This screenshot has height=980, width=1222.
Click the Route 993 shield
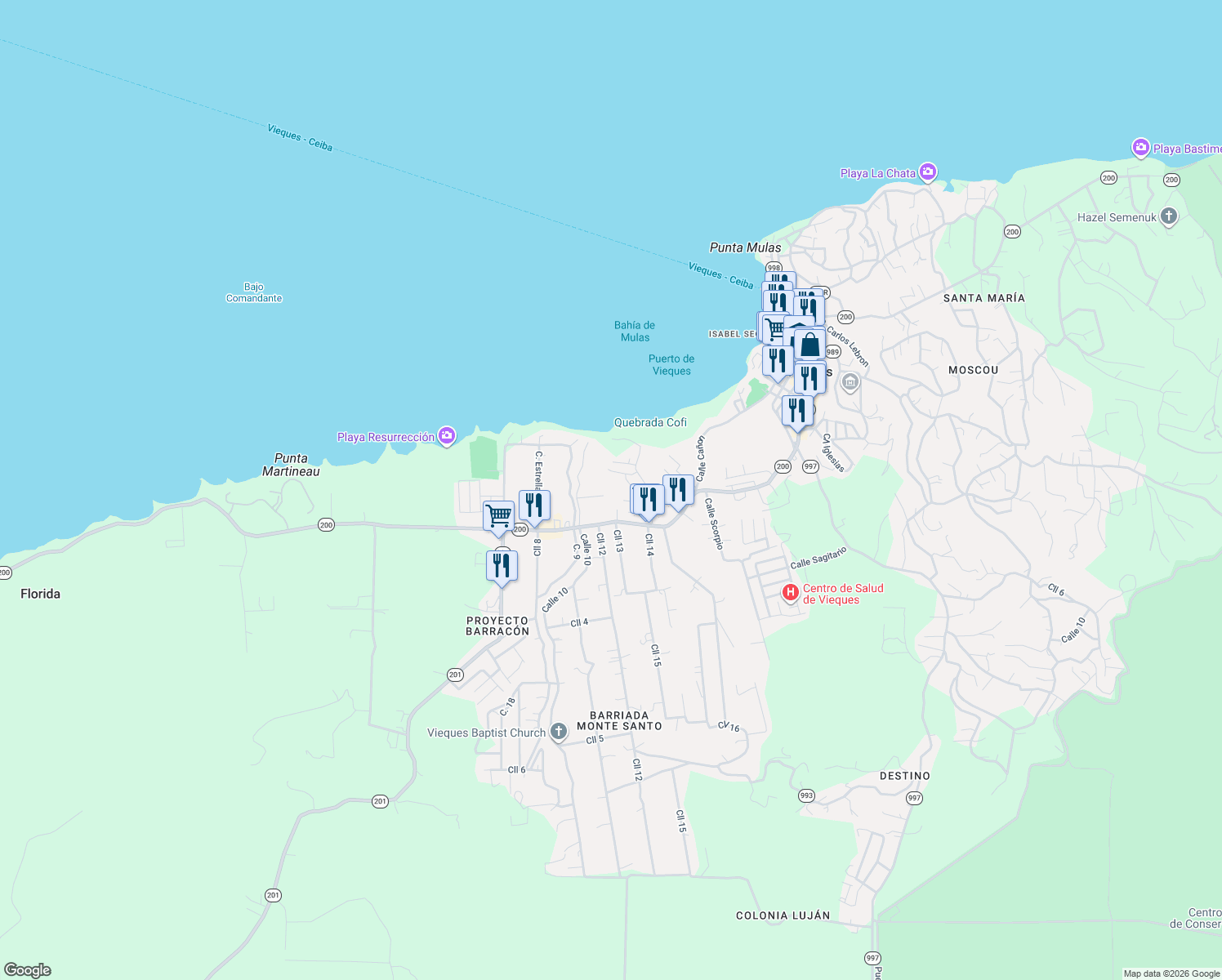pos(807,795)
